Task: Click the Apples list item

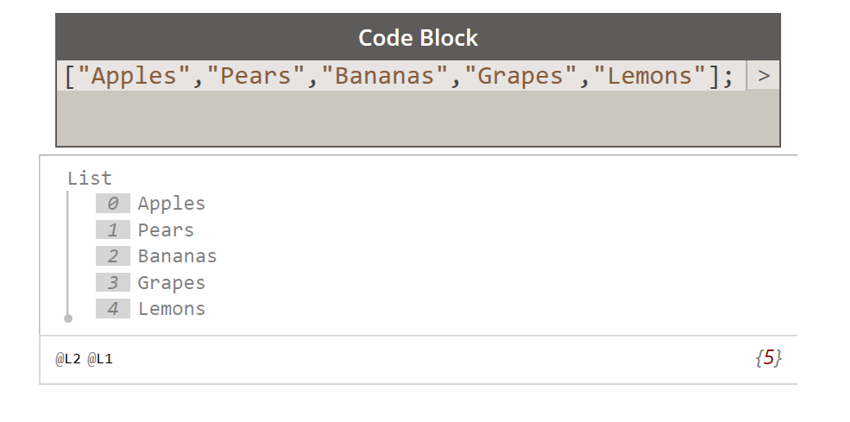Action: pyautogui.click(x=172, y=204)
